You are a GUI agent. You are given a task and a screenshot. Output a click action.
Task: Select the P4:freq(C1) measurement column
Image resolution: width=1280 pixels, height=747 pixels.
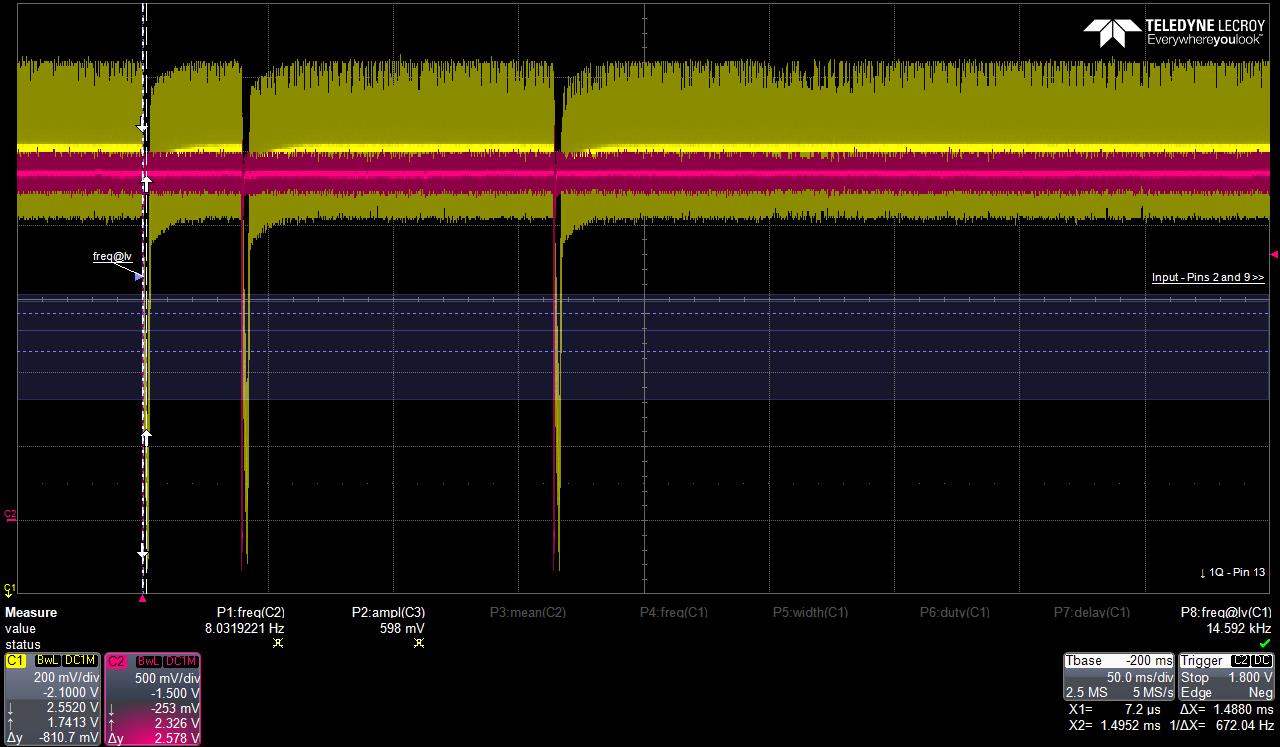[674, 612]
